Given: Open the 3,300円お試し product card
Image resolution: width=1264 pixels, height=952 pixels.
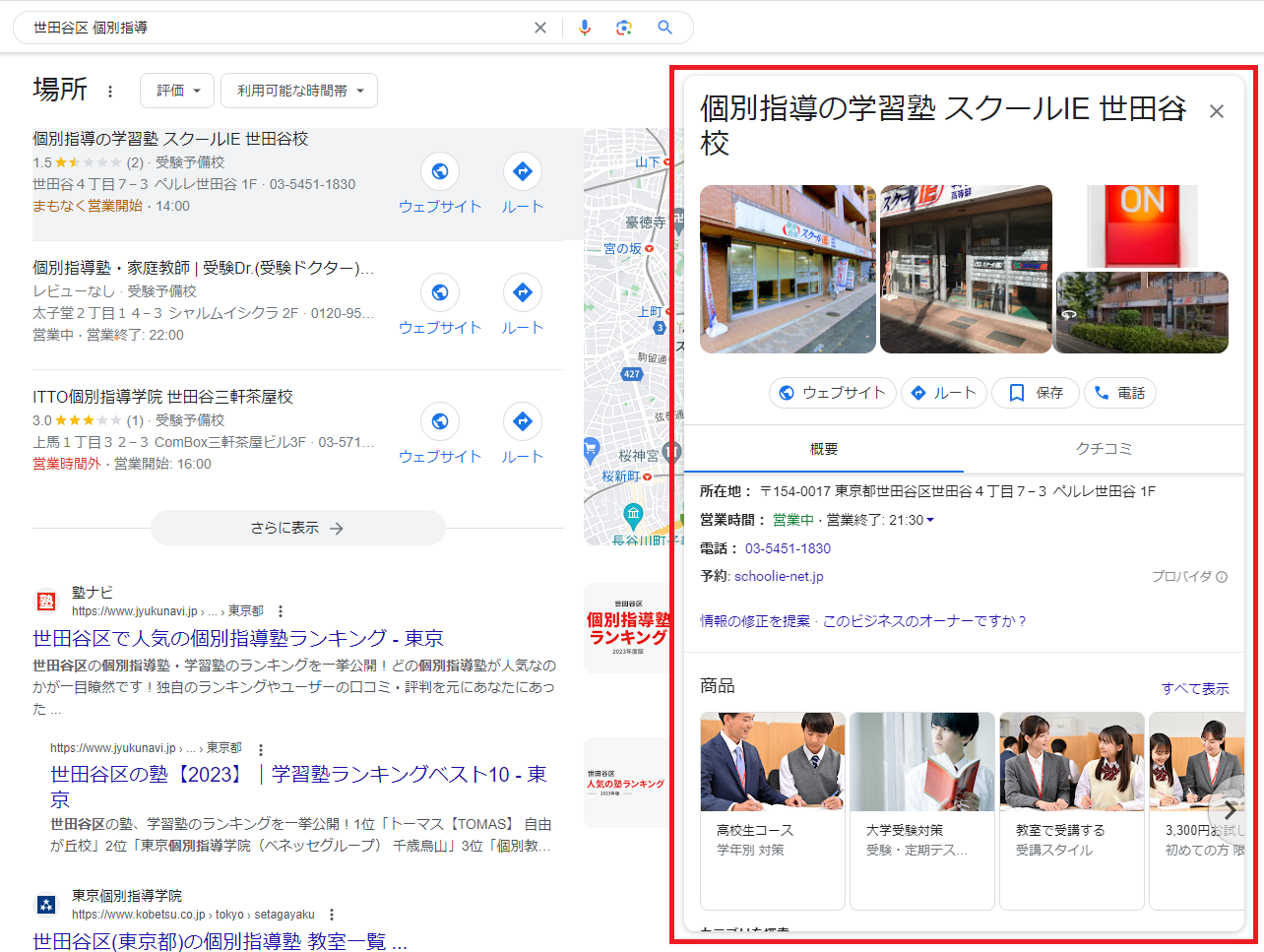Looking at the screenshot, I should click(x=1196, y=810).
